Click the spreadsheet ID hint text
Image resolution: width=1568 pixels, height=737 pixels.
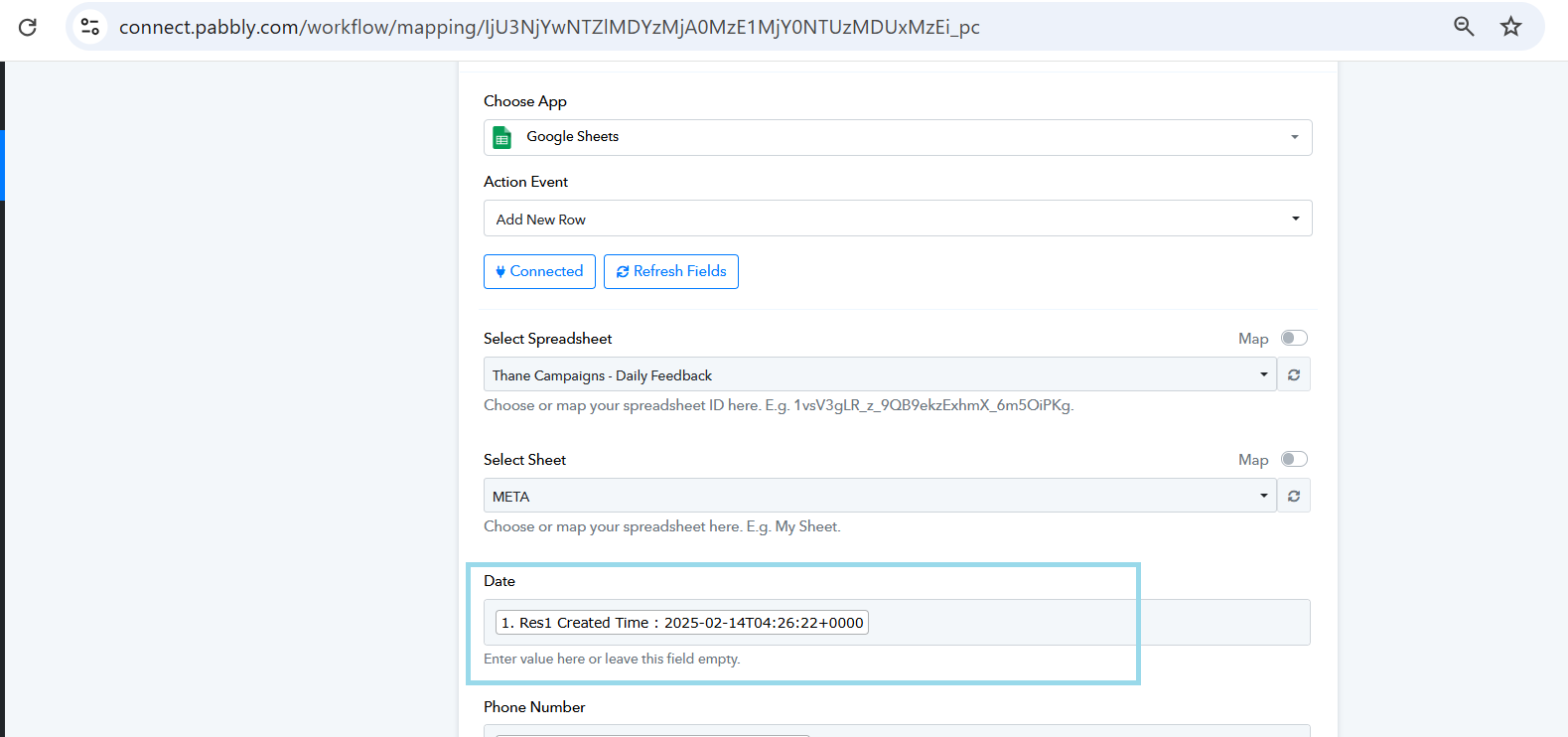(779, 405)
